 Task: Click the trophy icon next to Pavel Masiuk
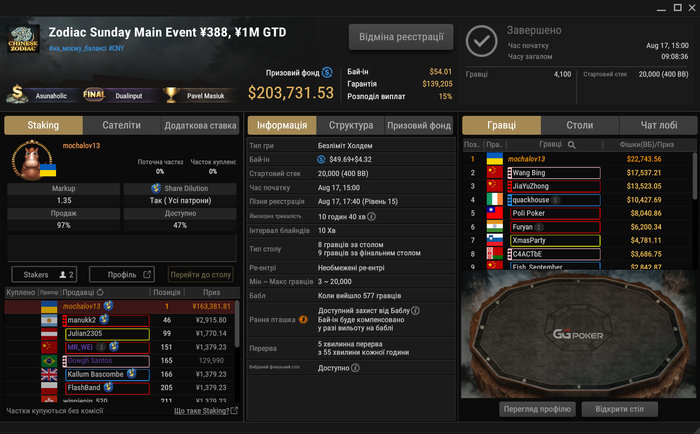[x=171, y=95]
